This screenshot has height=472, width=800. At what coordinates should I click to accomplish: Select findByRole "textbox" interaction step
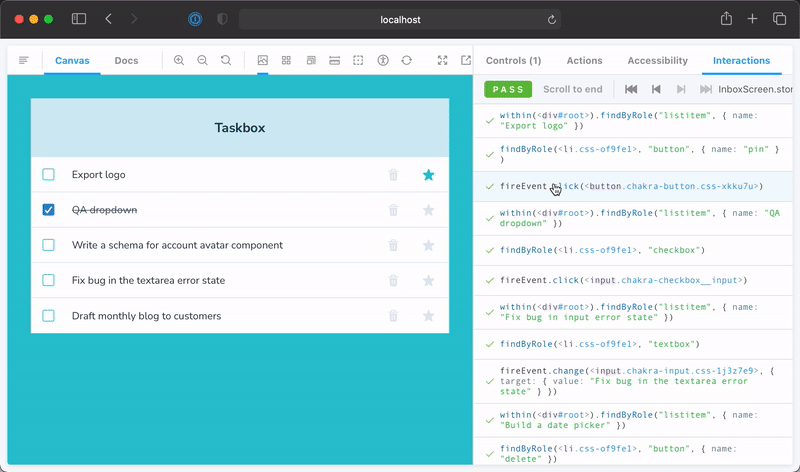point(633,344)
